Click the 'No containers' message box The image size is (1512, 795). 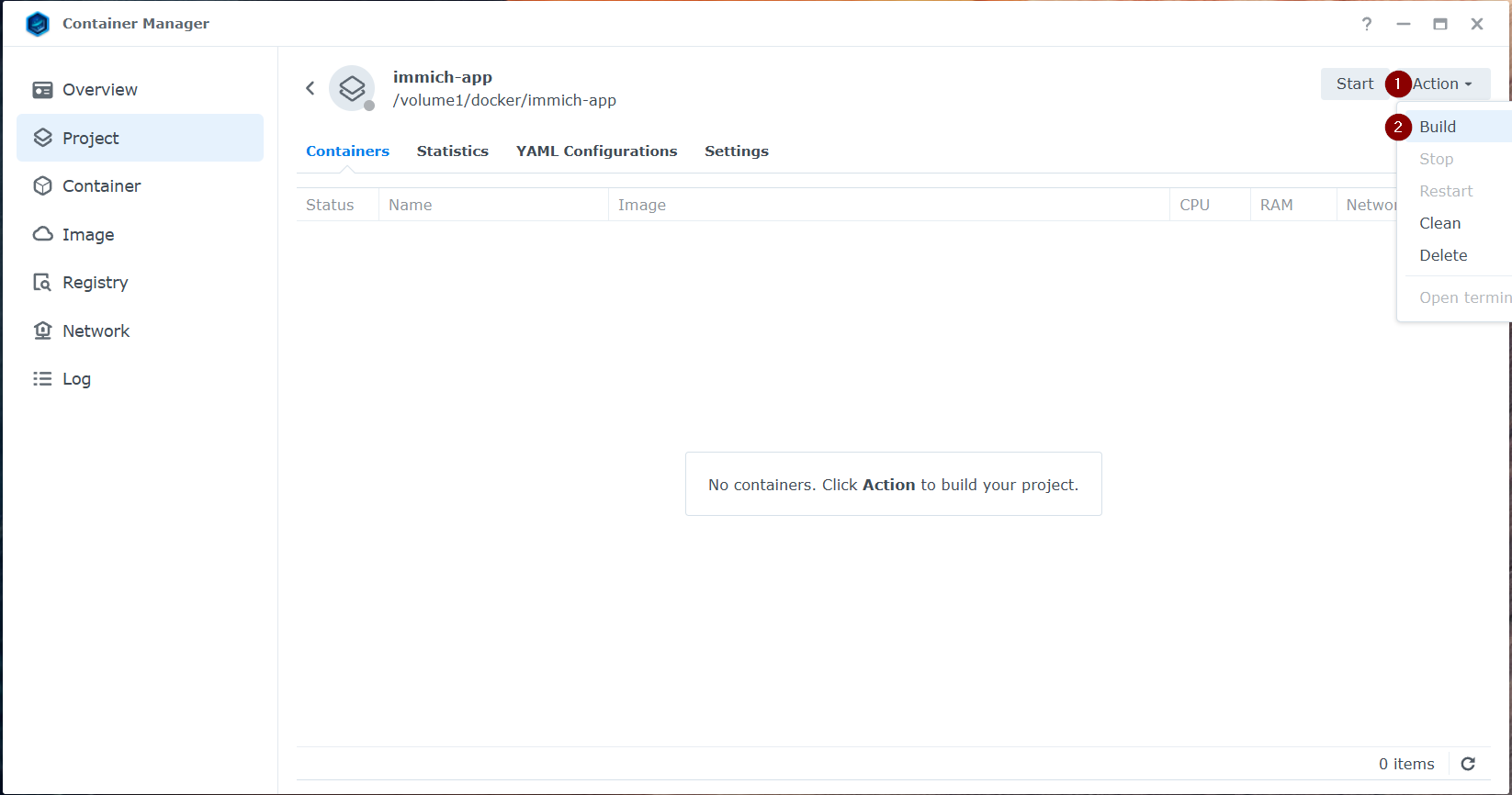click(894, 484)
